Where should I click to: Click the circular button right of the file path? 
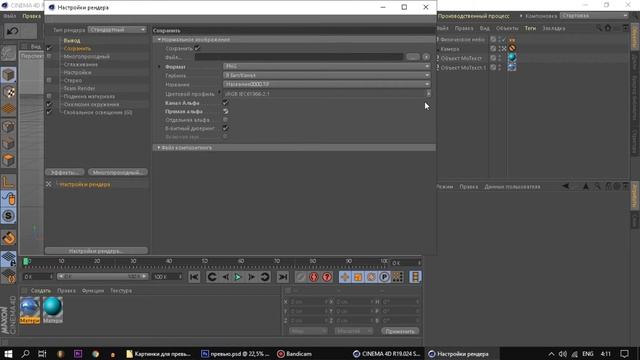coord(426,57)
